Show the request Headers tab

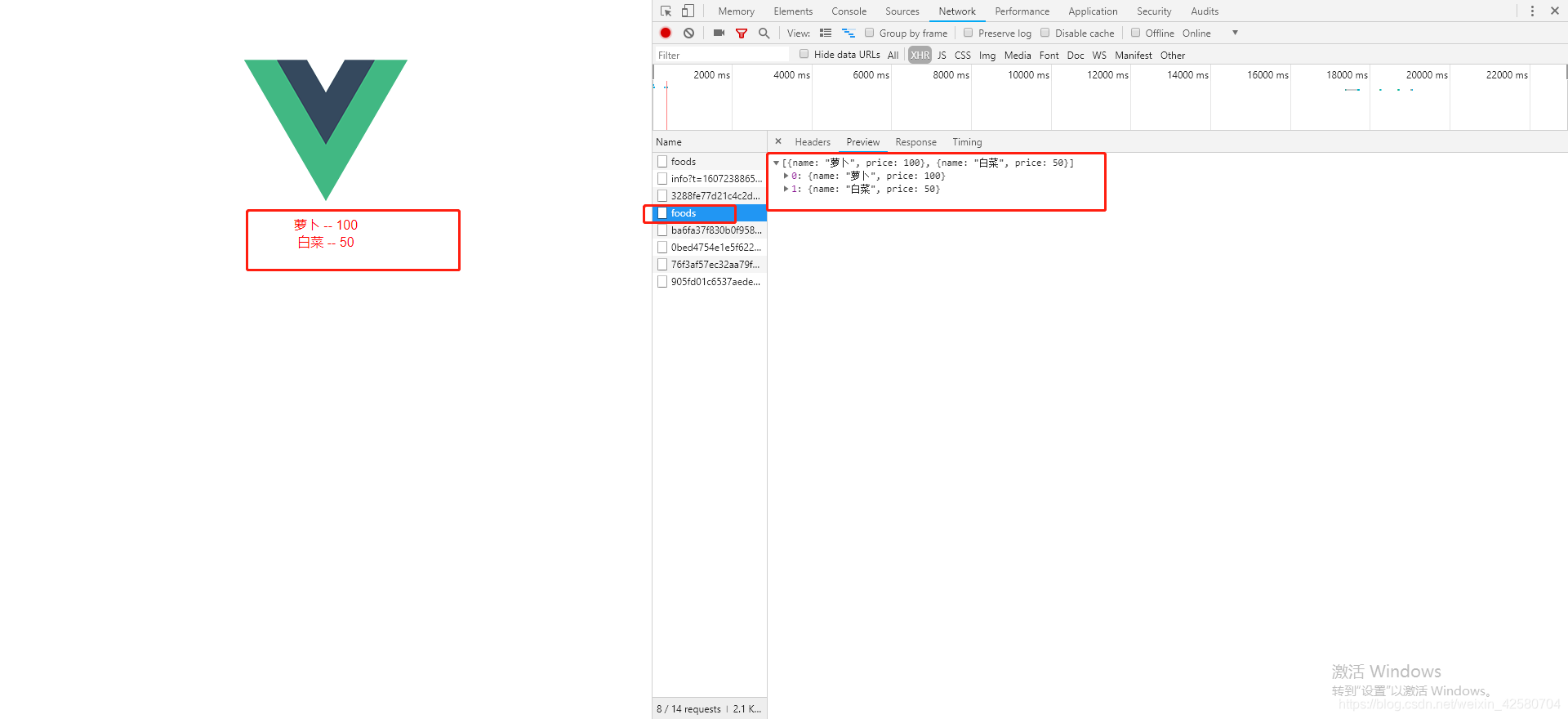click(x=813, y=142)
